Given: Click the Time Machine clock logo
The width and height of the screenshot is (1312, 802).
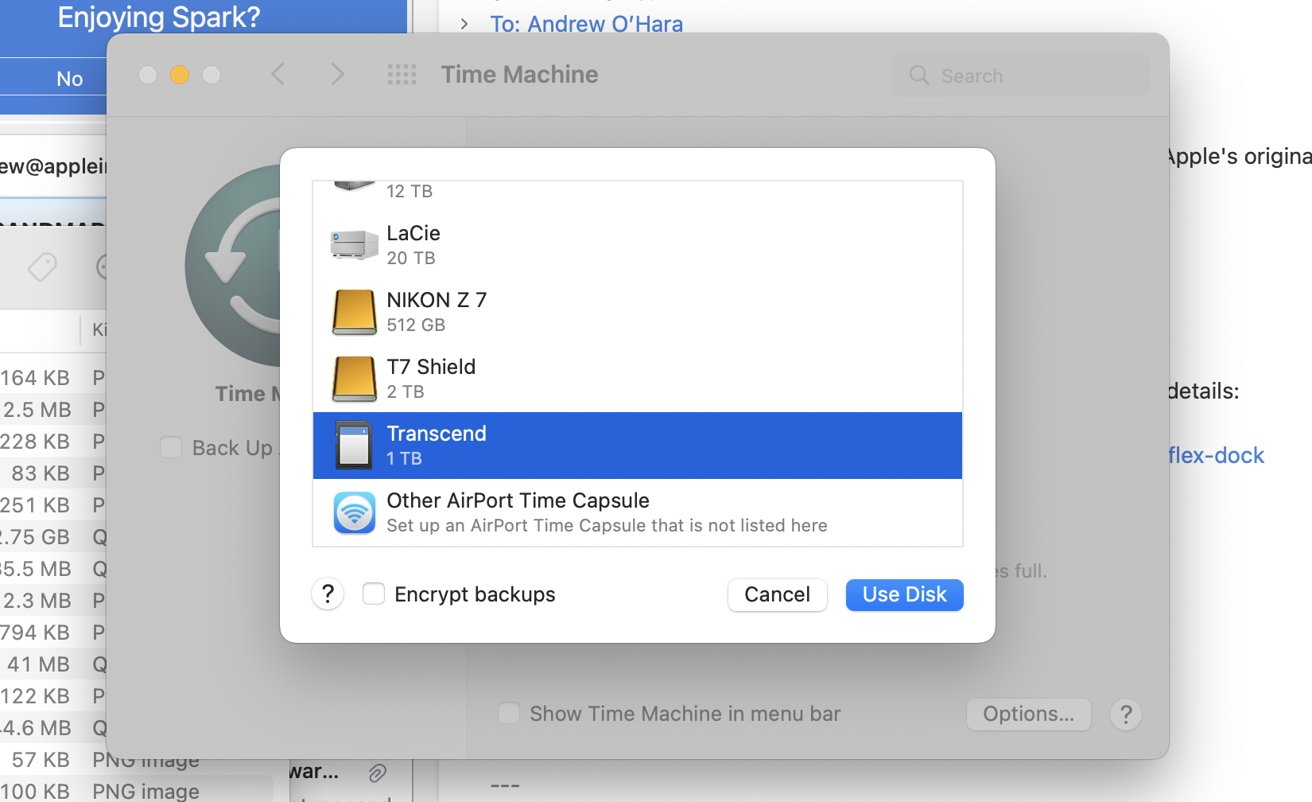Looking at the screenshot, I should click(233, 266).
